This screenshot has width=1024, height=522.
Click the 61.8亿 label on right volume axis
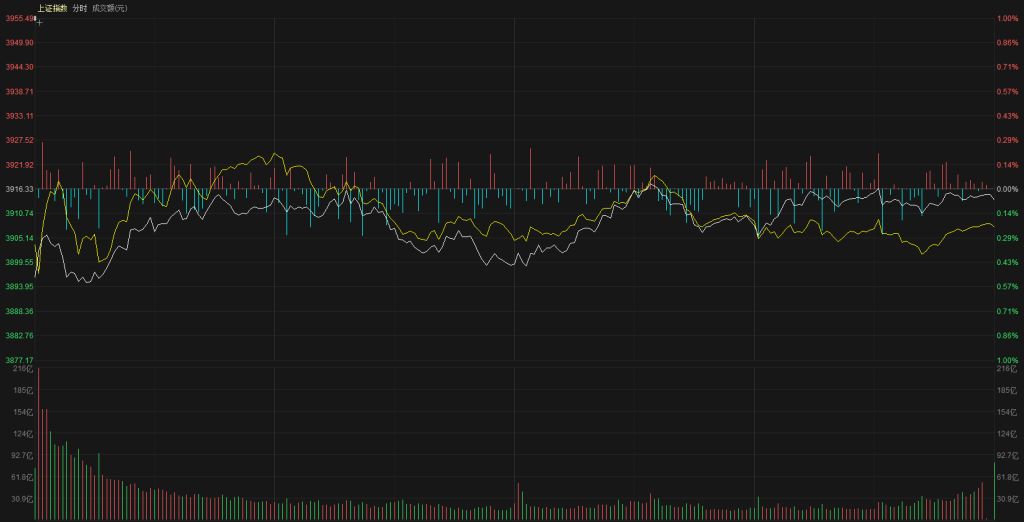click(x=1006, y=477)
